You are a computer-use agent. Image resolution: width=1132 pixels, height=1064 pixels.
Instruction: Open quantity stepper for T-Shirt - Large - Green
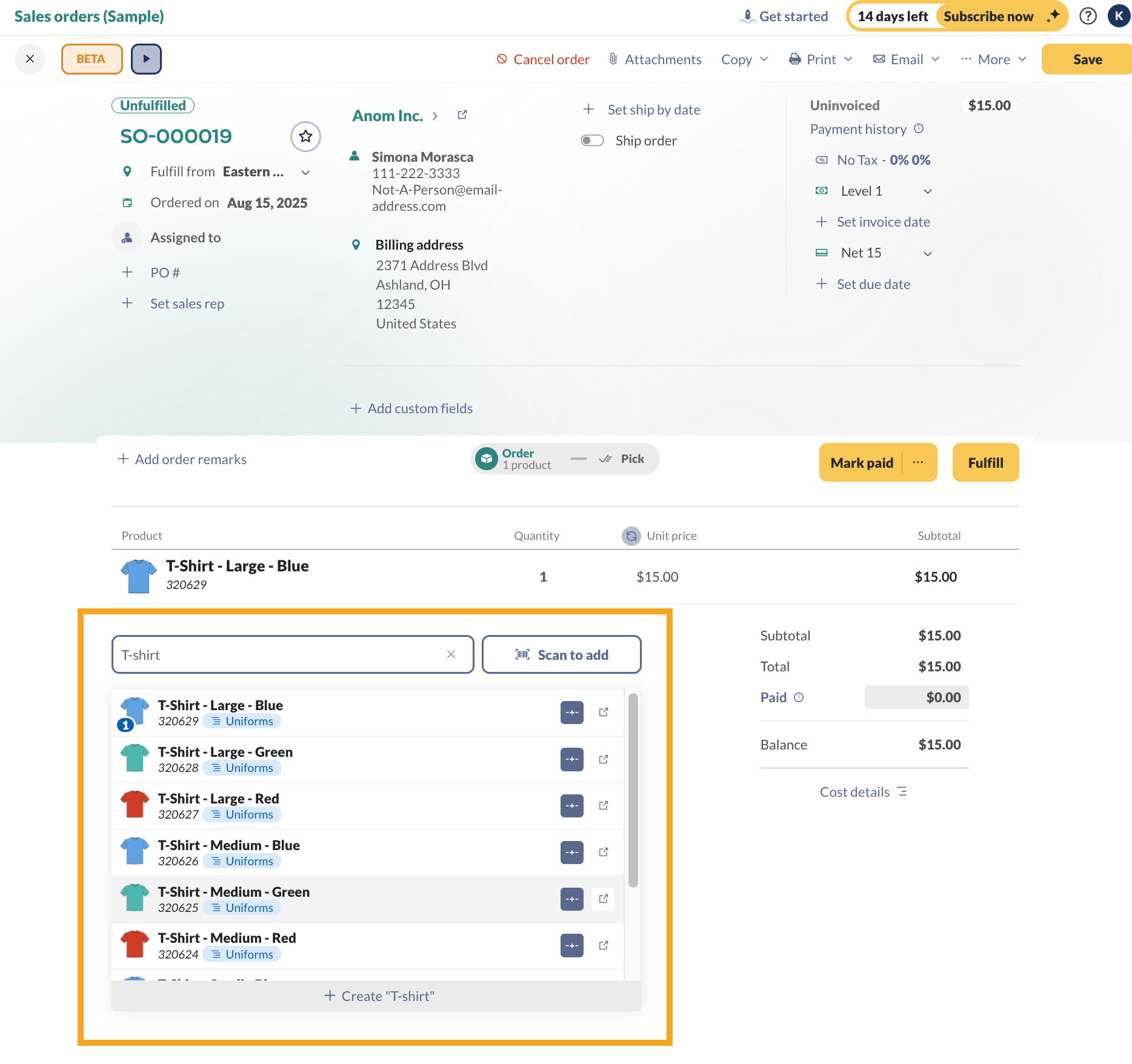571,759
